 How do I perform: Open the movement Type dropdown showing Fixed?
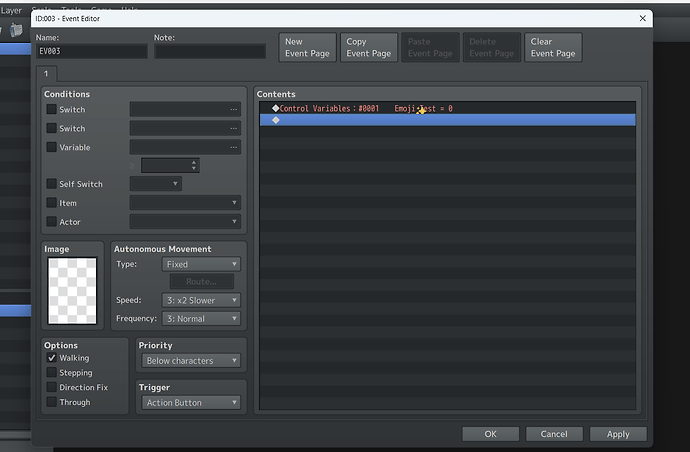coord(201,264)
